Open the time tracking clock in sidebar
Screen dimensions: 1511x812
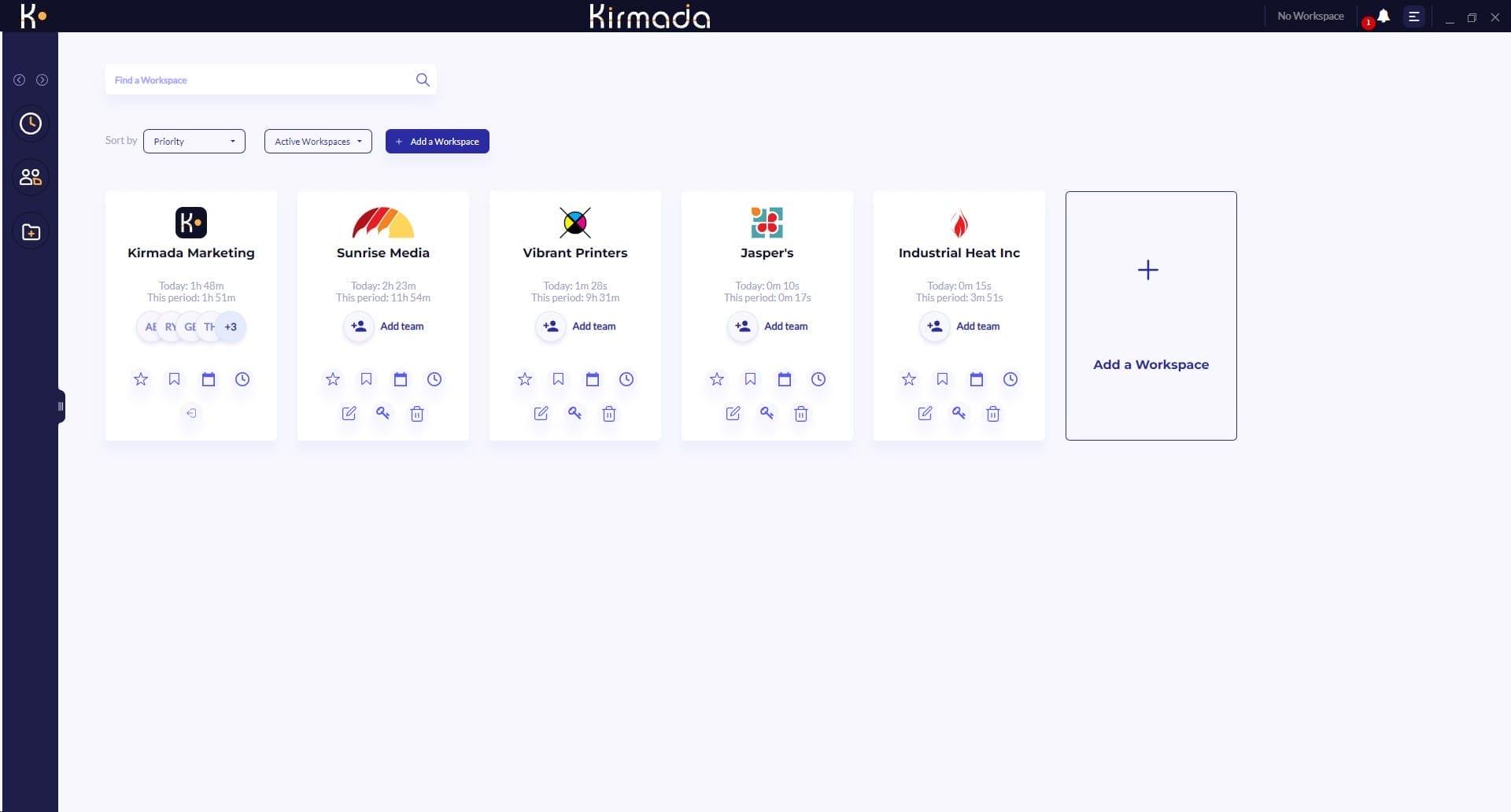pos(31,124)
